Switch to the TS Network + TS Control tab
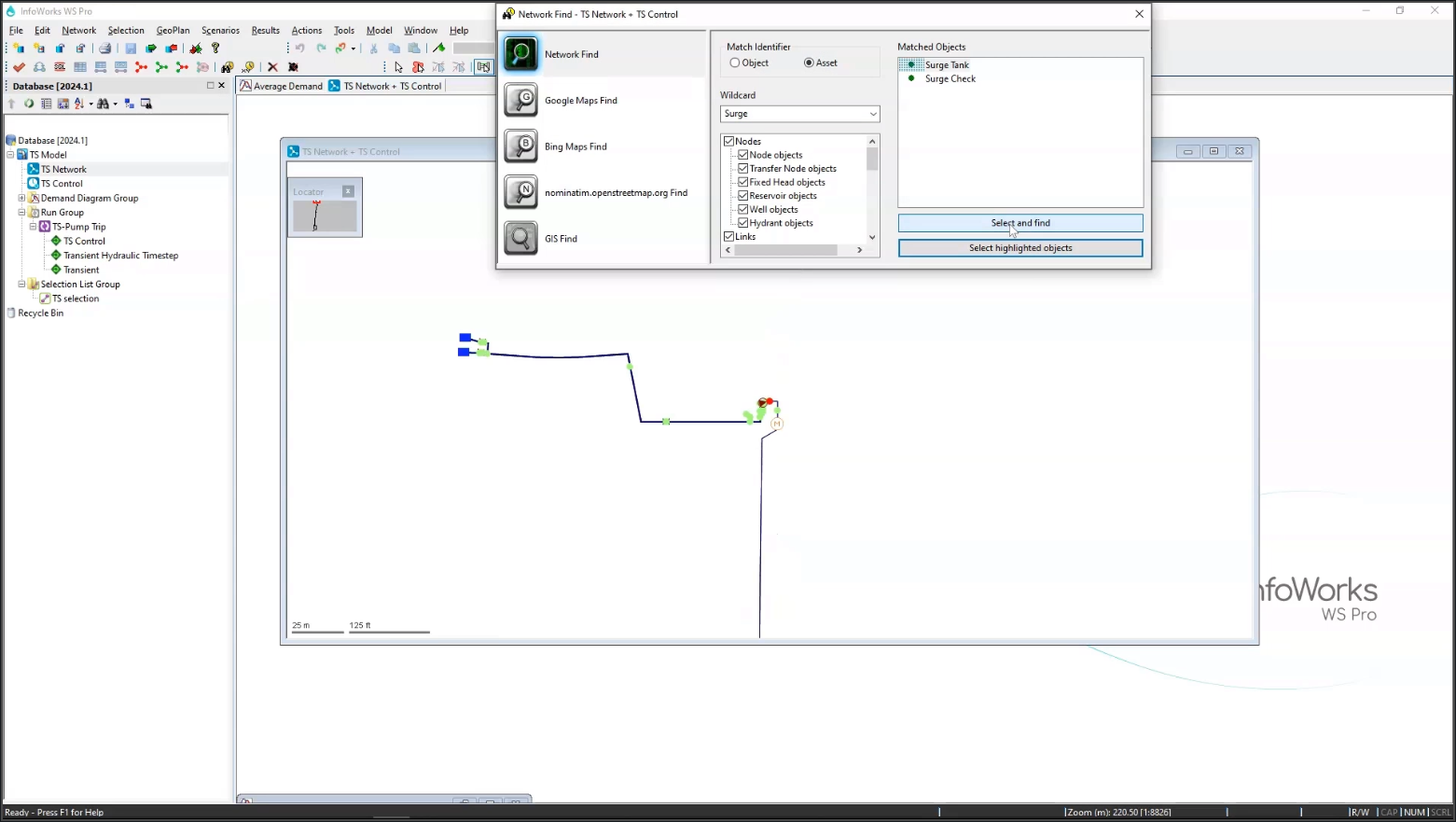Image resolution: width=1456 pixels, height=822 pixels. [x=385, y=86]
